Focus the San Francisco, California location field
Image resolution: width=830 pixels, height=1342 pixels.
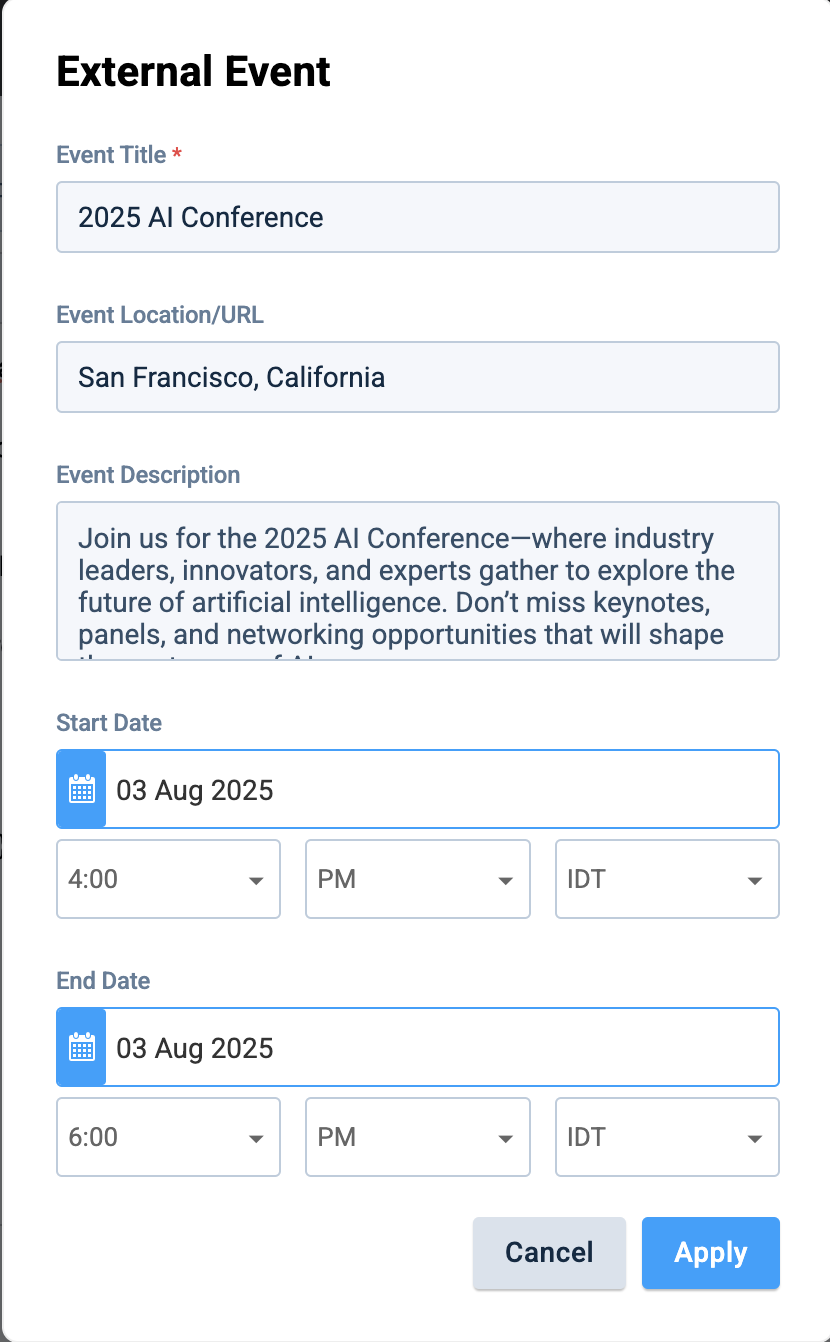click(x=417, y=377)
